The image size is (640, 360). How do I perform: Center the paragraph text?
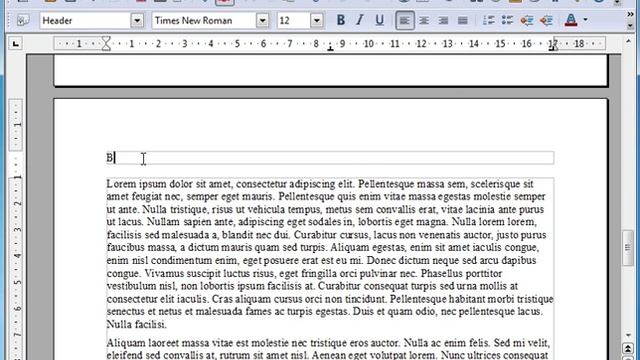(424, 20)
